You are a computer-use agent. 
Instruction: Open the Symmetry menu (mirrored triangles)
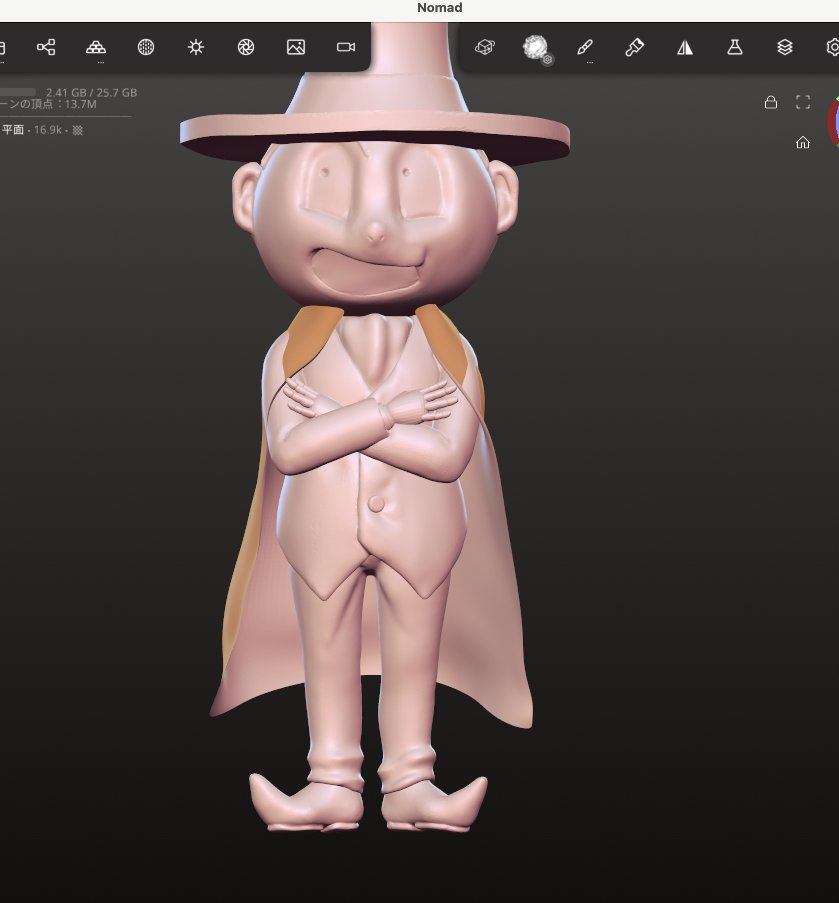tap(685, 47)
